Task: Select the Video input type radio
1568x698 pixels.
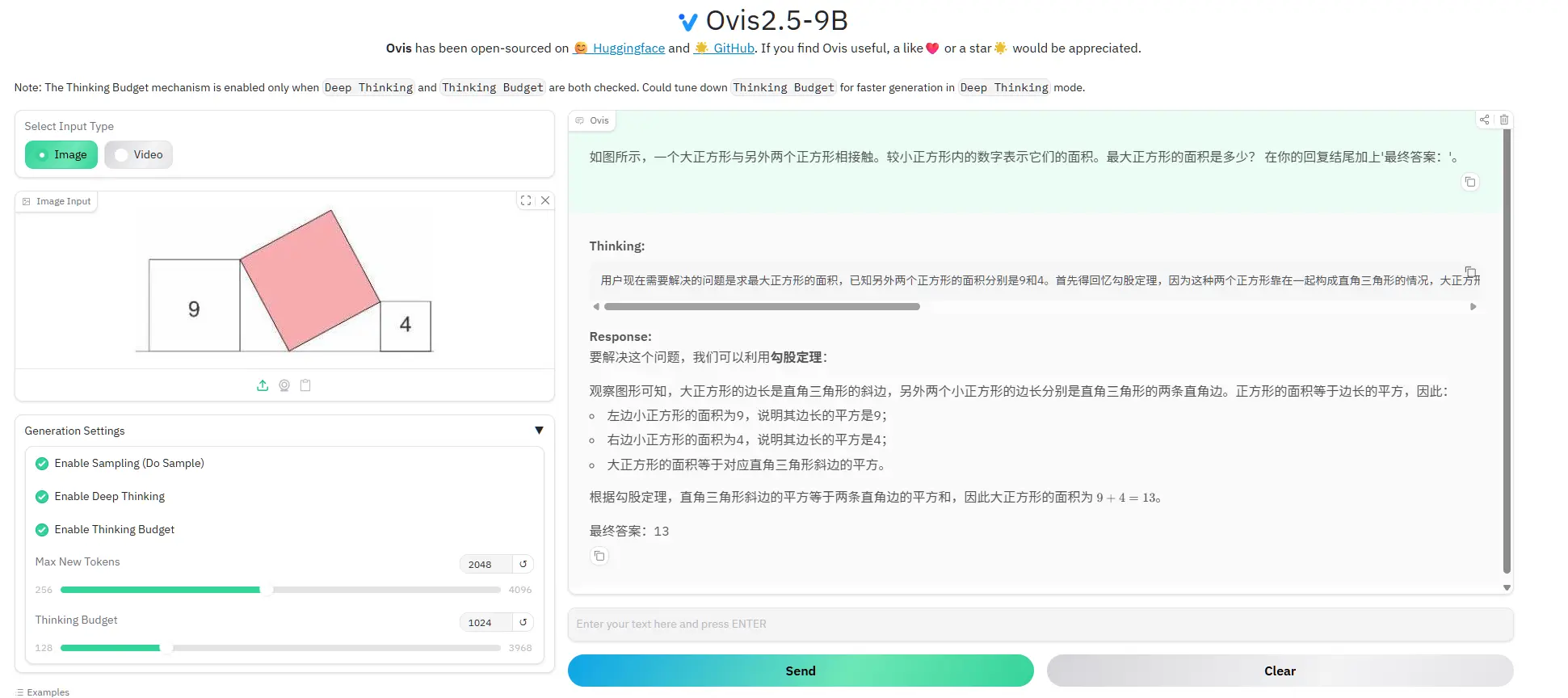Action: point(138,154)
